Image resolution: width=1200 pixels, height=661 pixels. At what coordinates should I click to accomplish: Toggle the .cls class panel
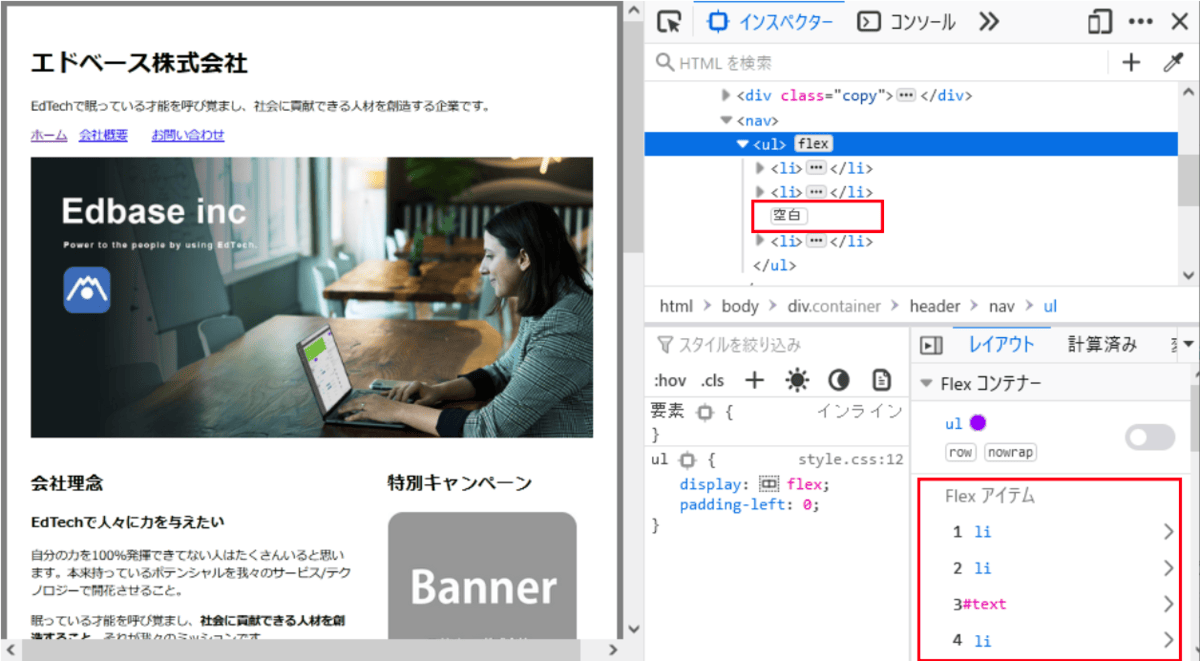(x=712, y=381)
